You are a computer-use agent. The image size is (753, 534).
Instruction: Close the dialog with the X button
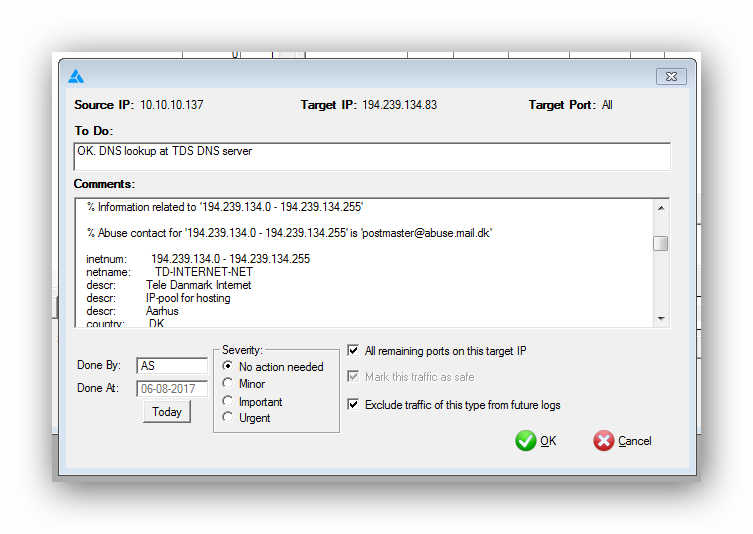coord(671,76)
